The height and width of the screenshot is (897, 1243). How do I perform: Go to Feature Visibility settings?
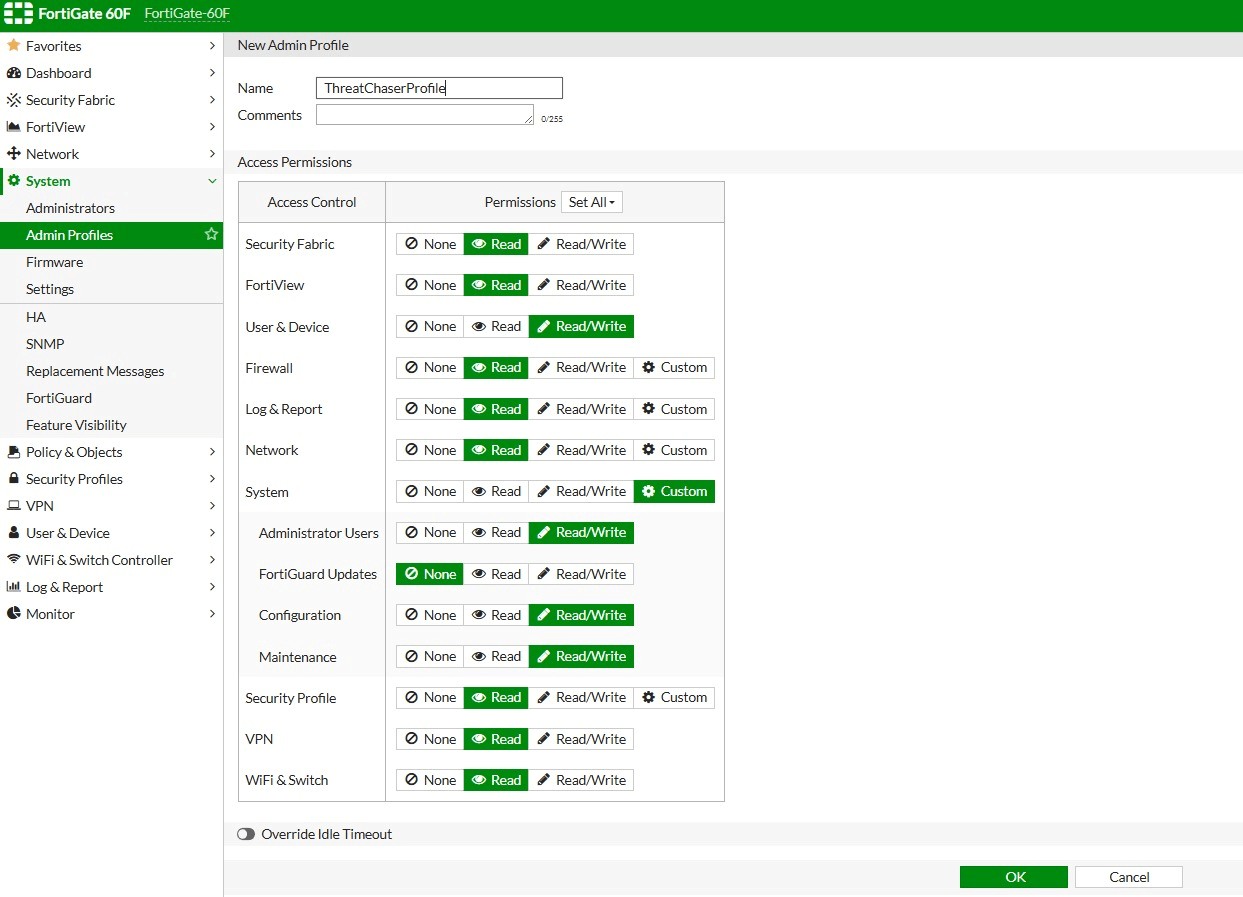point(76,425)
